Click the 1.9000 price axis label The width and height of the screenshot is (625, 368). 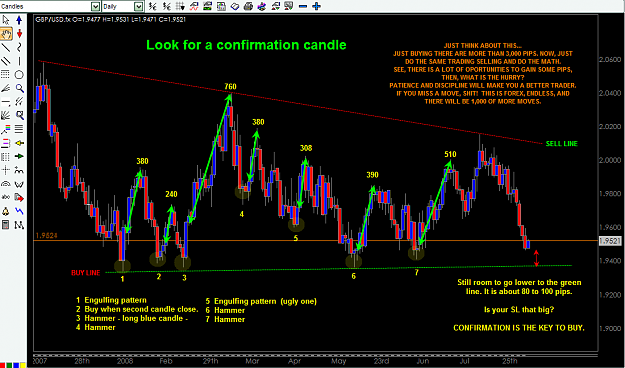tap(610, 328)
